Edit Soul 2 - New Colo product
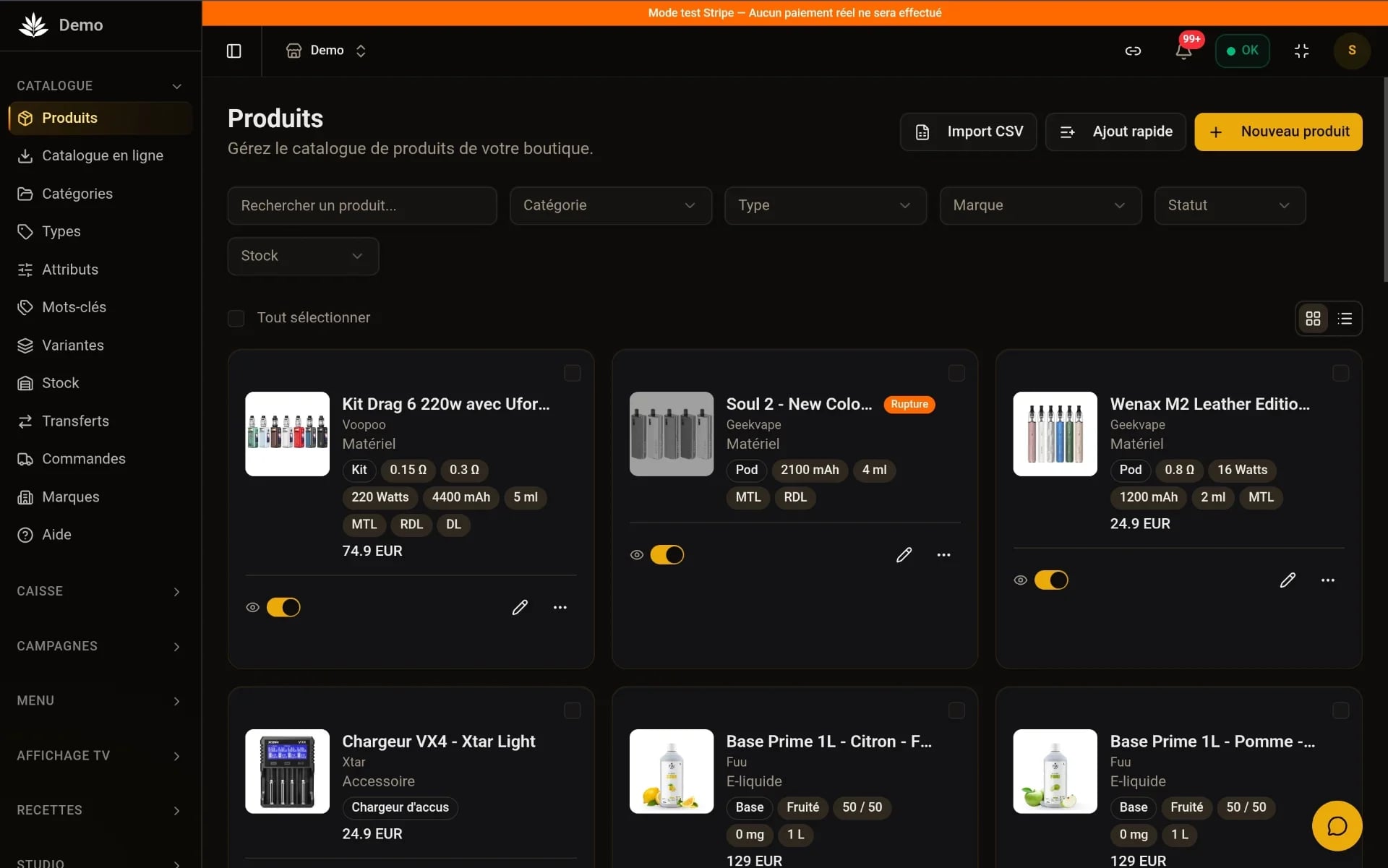This screenshot has height=868, width=1388. (x=904, y=554)
